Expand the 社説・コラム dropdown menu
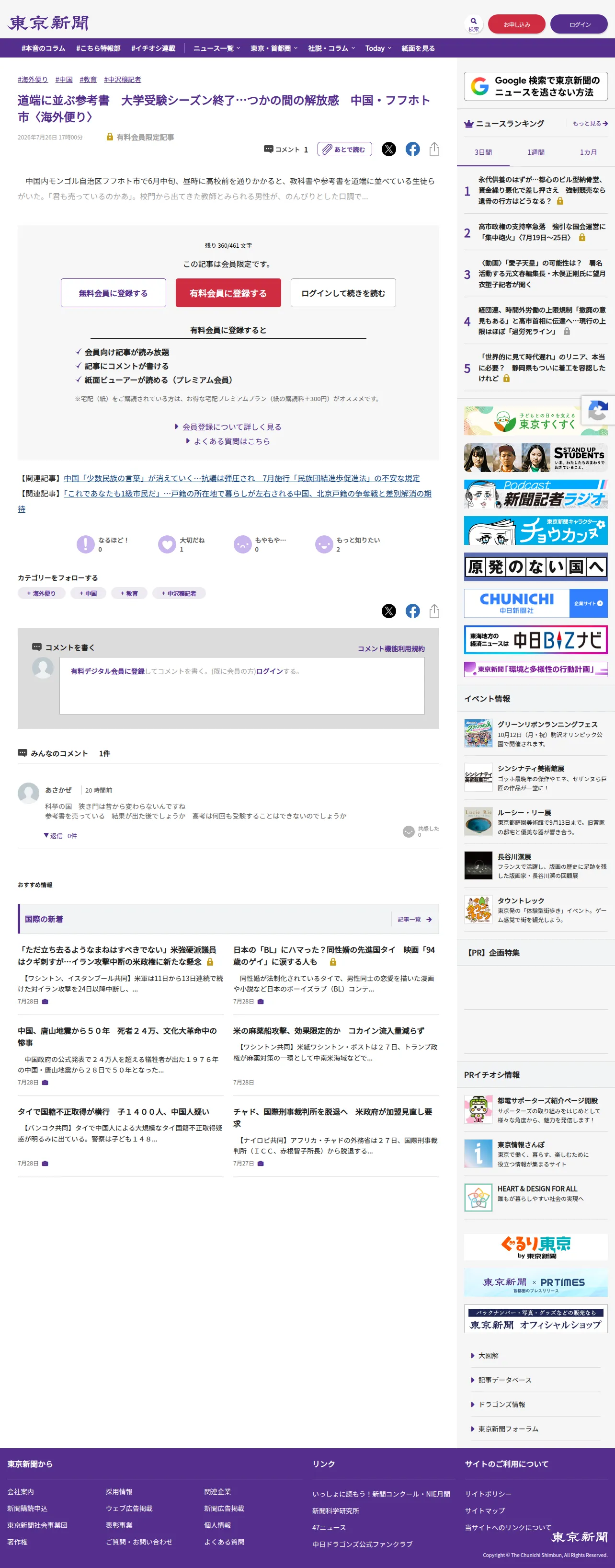The height and width of the screenshot is (1568, 615). click(331, 48)
